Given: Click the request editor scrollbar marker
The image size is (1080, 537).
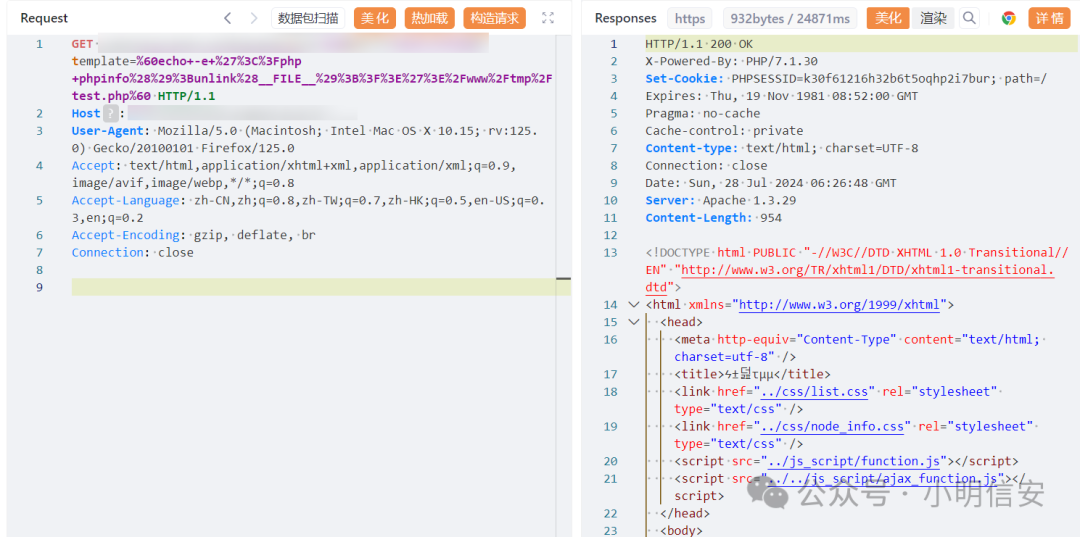Looking at the screenshot, I should (x=563, y=279).
